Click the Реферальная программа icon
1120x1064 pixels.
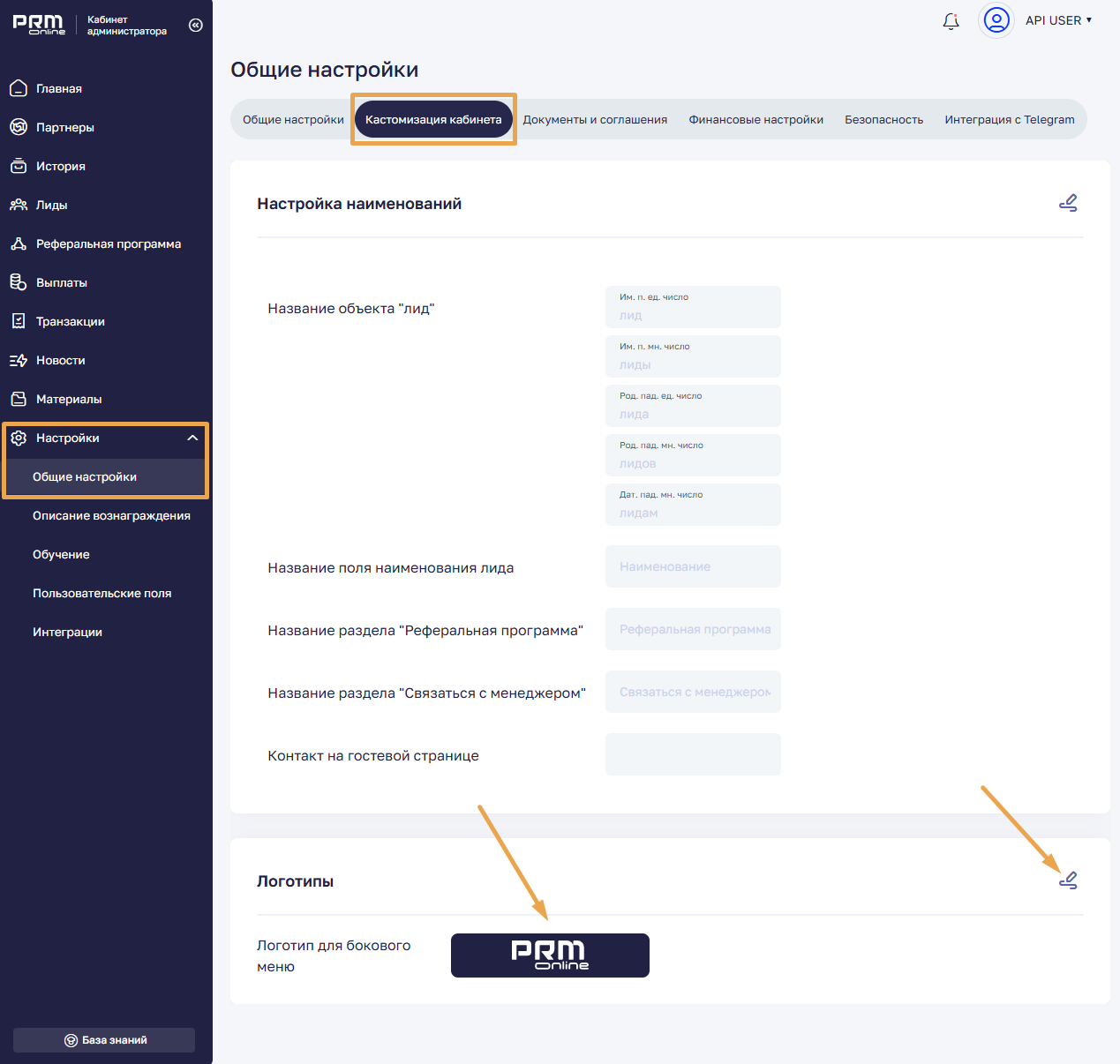point(19,244)
